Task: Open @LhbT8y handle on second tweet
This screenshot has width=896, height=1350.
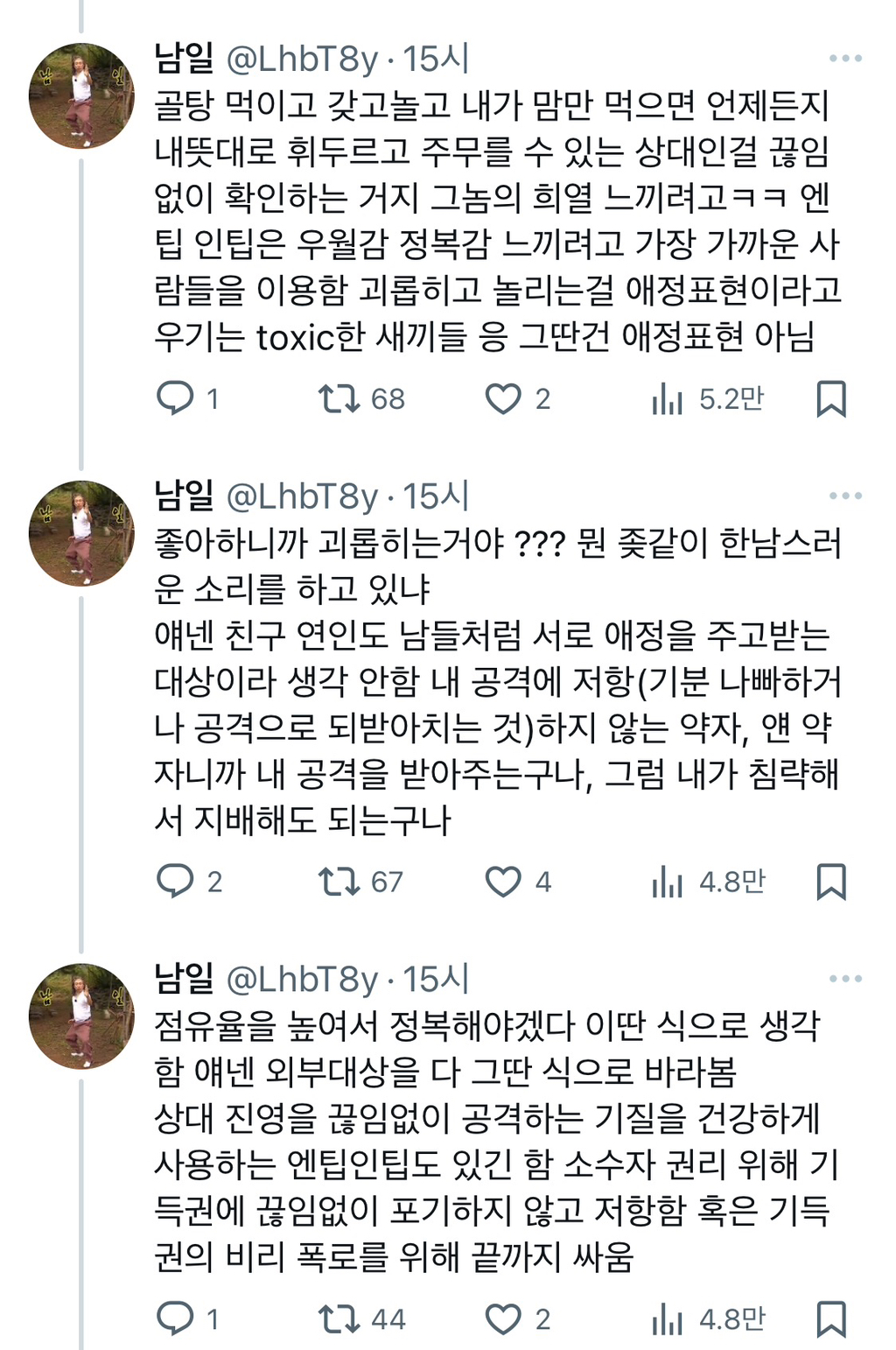Action: point(302,496)
